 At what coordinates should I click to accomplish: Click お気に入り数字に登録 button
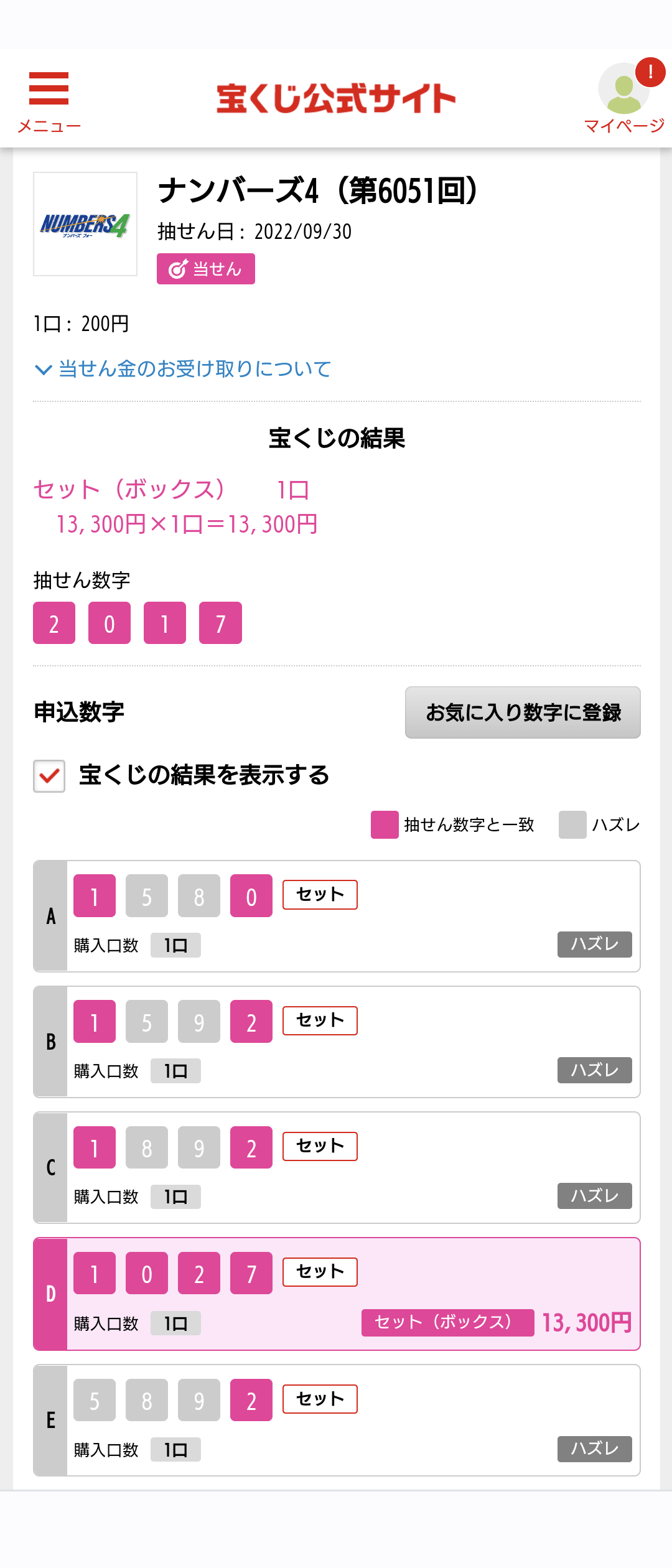pyautogui.click(x=523, y=712)
